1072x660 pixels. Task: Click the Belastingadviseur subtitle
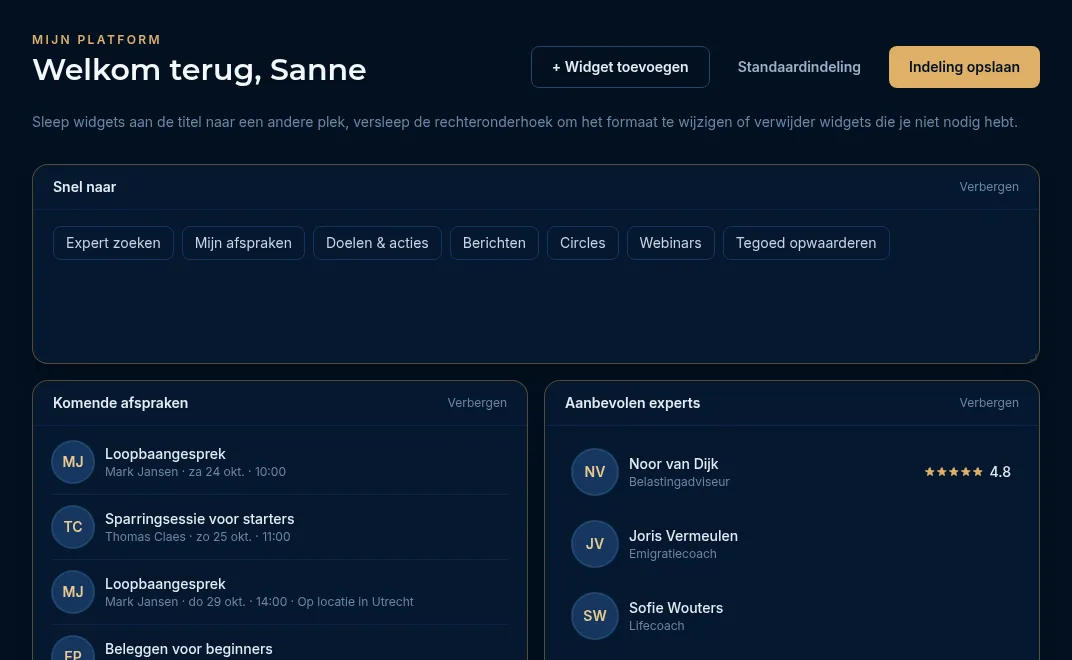pyautogui.click(x=679, y=481)
